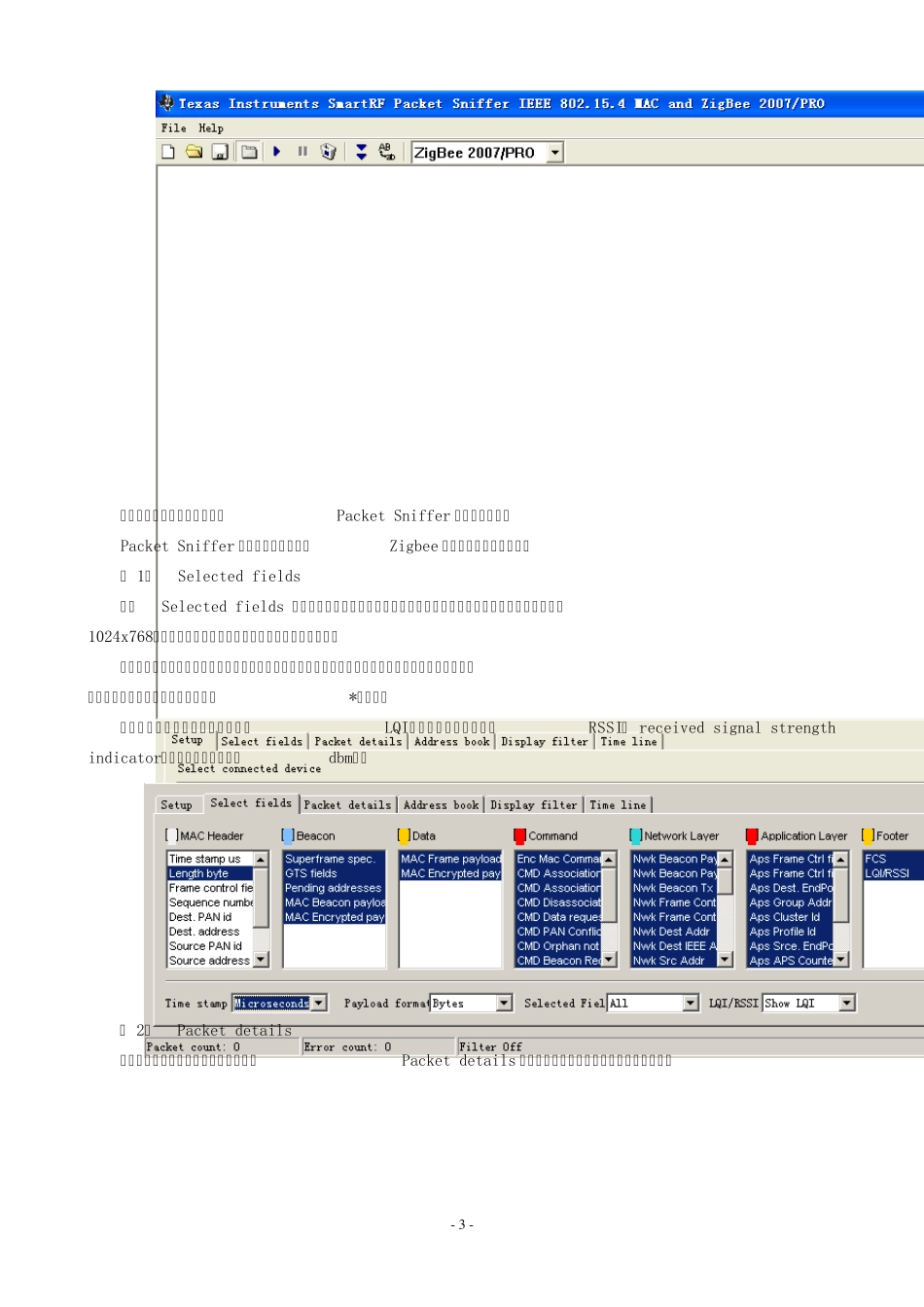Click the Data yellow color swatch
Image resolution: width=924 pixels, height=1307 pixels.
[x=404, y=835]
